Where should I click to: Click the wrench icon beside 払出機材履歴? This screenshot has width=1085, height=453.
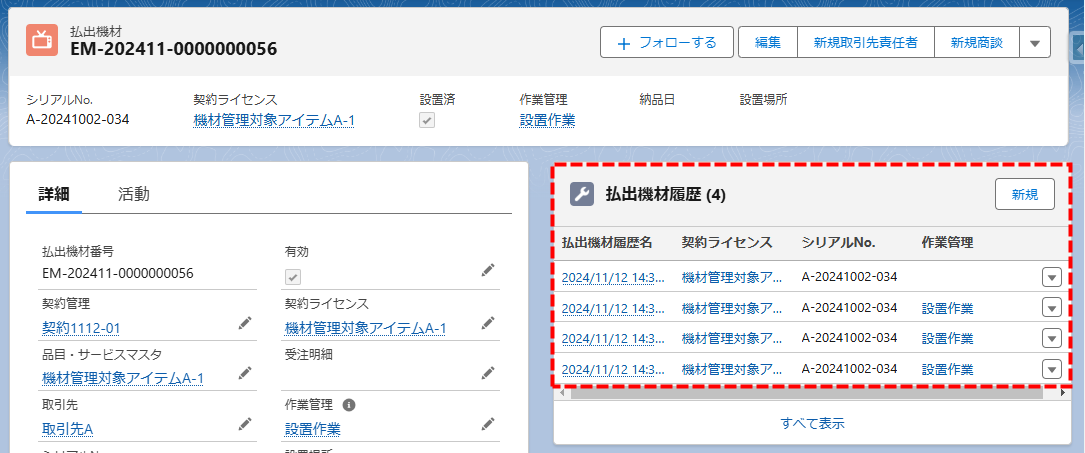(582, 194)
